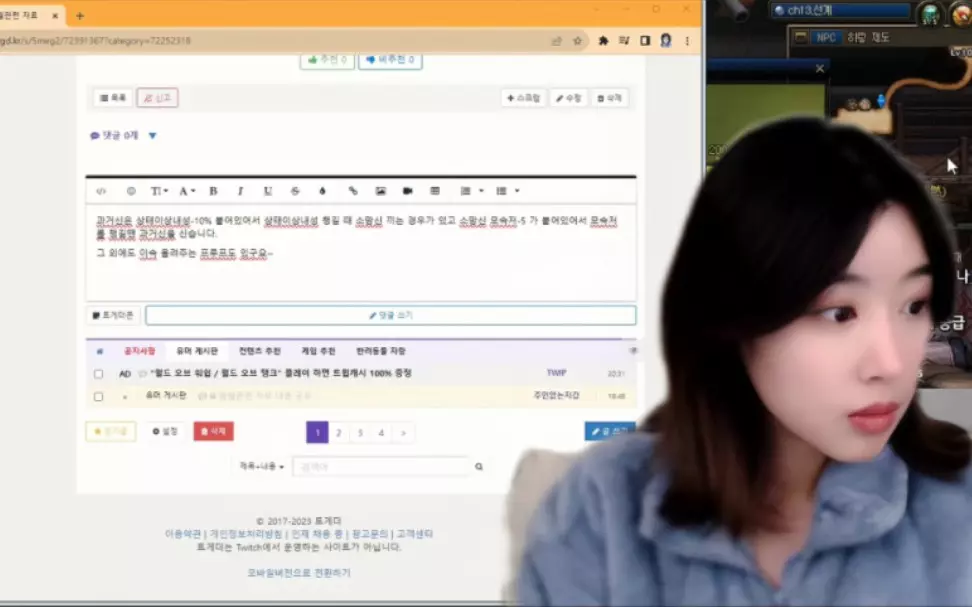Click the yellow star favorite button
This screenshot has height=607, width=972.
pos(111,432)
